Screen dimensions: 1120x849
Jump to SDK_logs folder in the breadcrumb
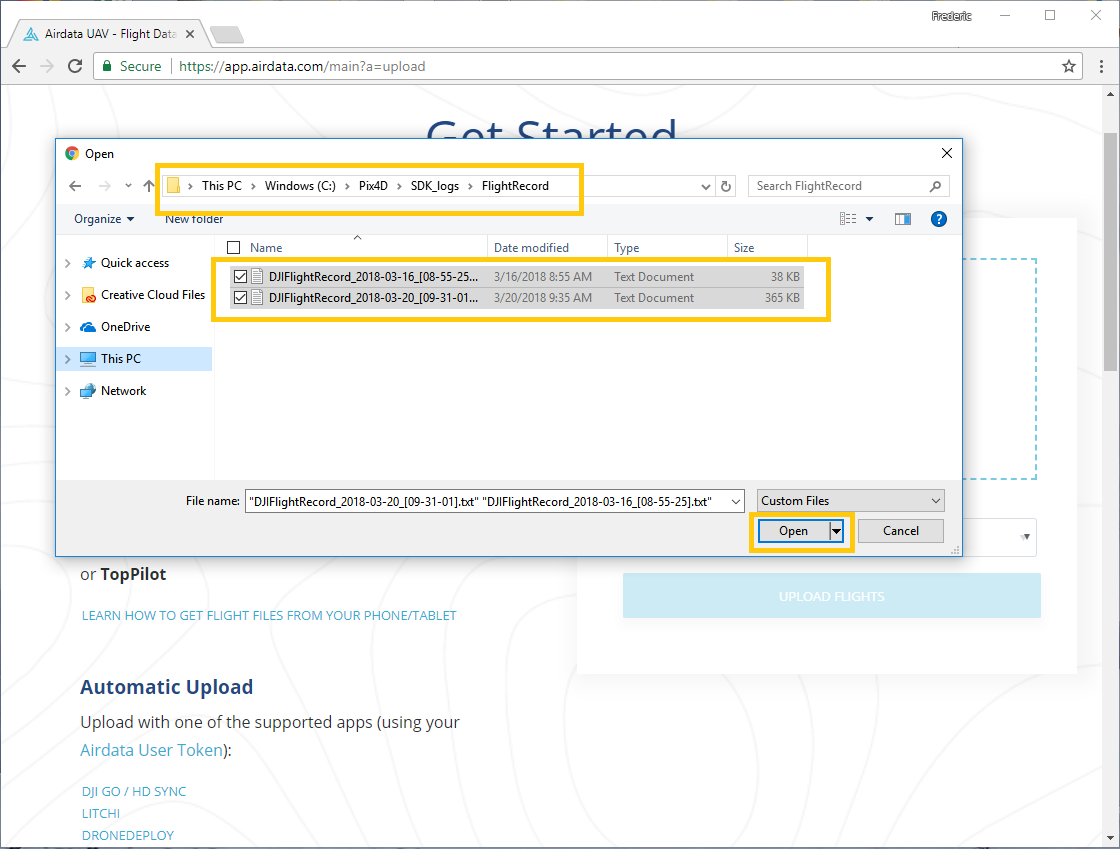pos(434,186)
